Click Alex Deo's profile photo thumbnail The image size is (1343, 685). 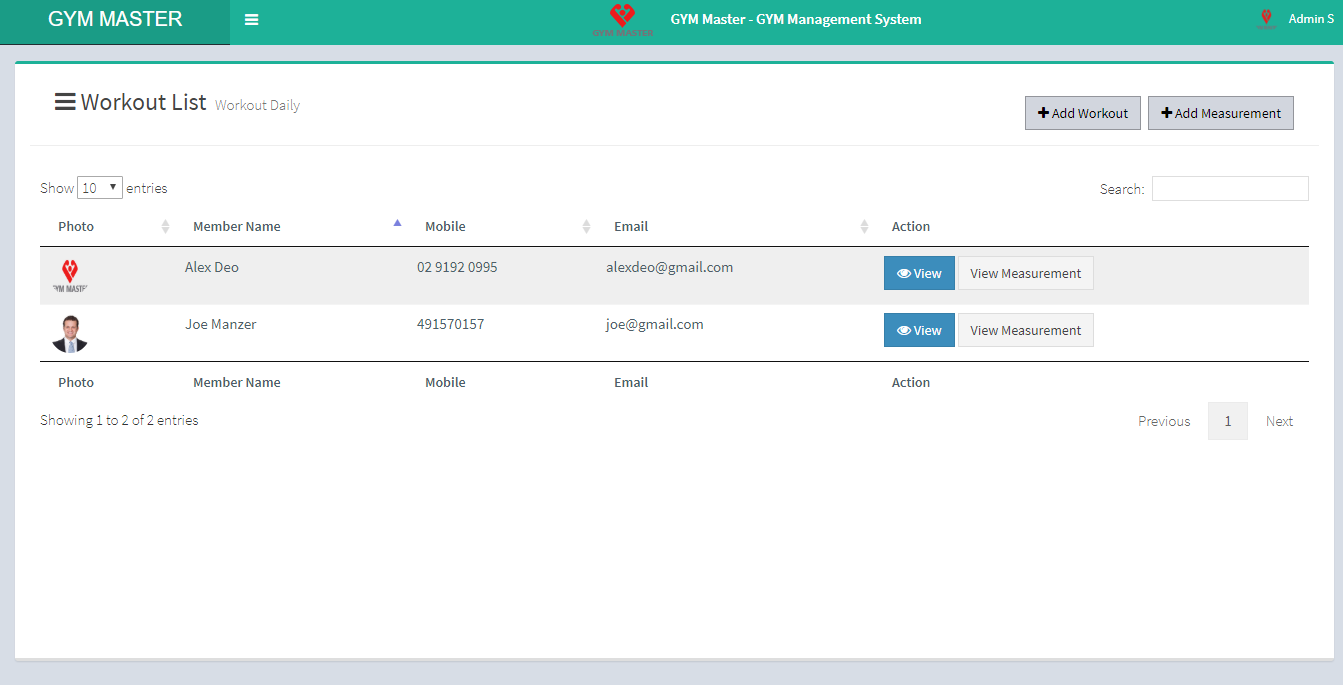click(x=70, y=275)
